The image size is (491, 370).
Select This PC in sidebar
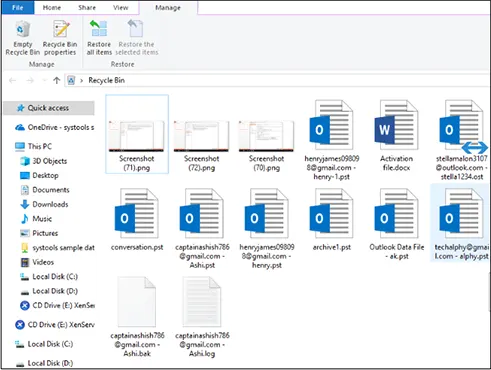(33, 146)
